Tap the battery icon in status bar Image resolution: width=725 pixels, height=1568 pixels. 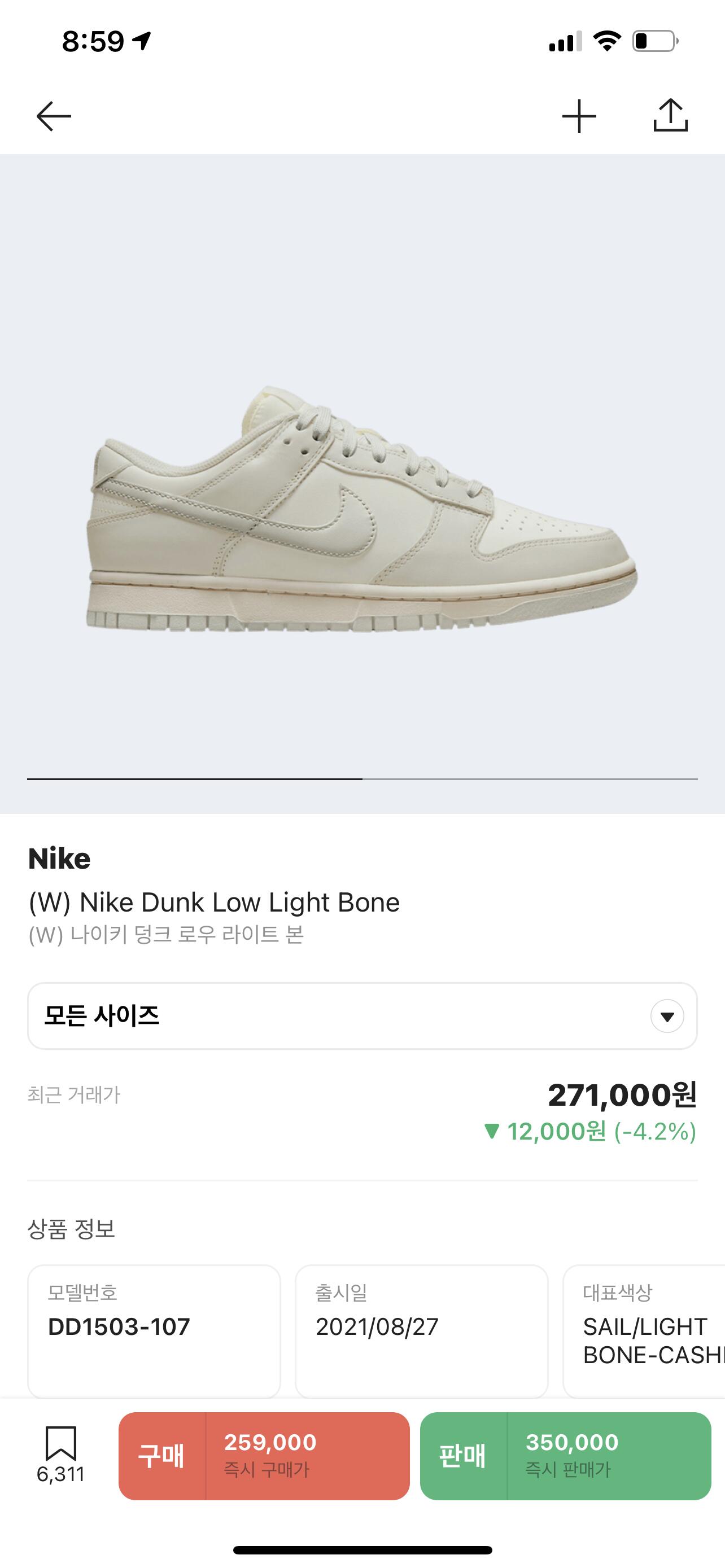click(x=655, y=41)
